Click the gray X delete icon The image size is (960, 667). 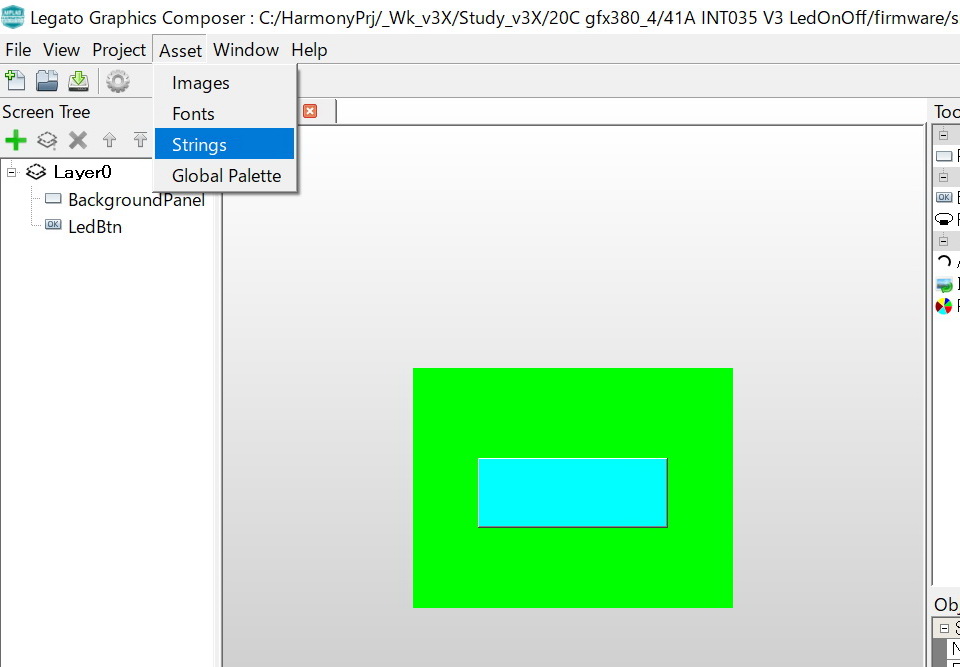click(x=78, y=140)
